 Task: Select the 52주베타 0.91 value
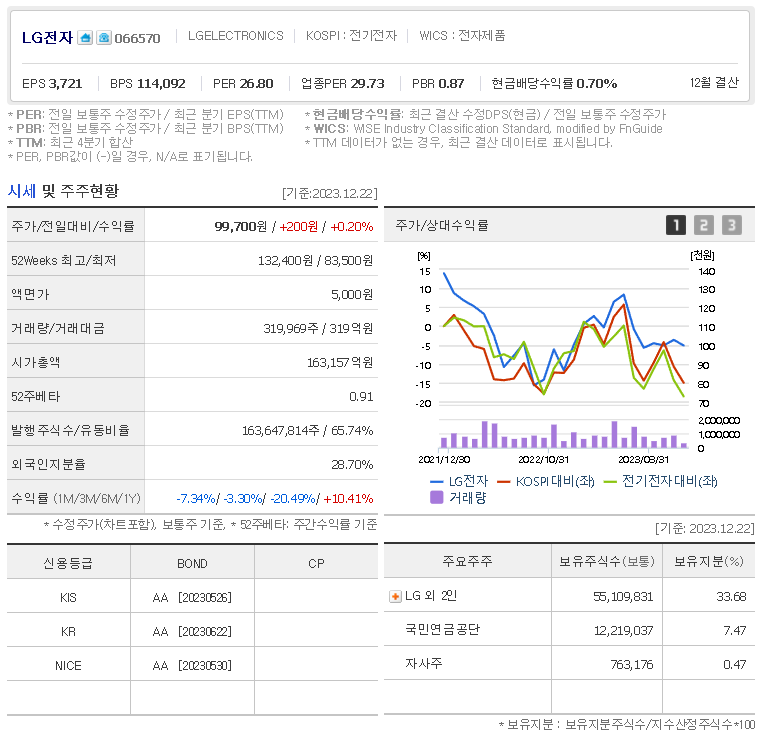pos(361,396)
